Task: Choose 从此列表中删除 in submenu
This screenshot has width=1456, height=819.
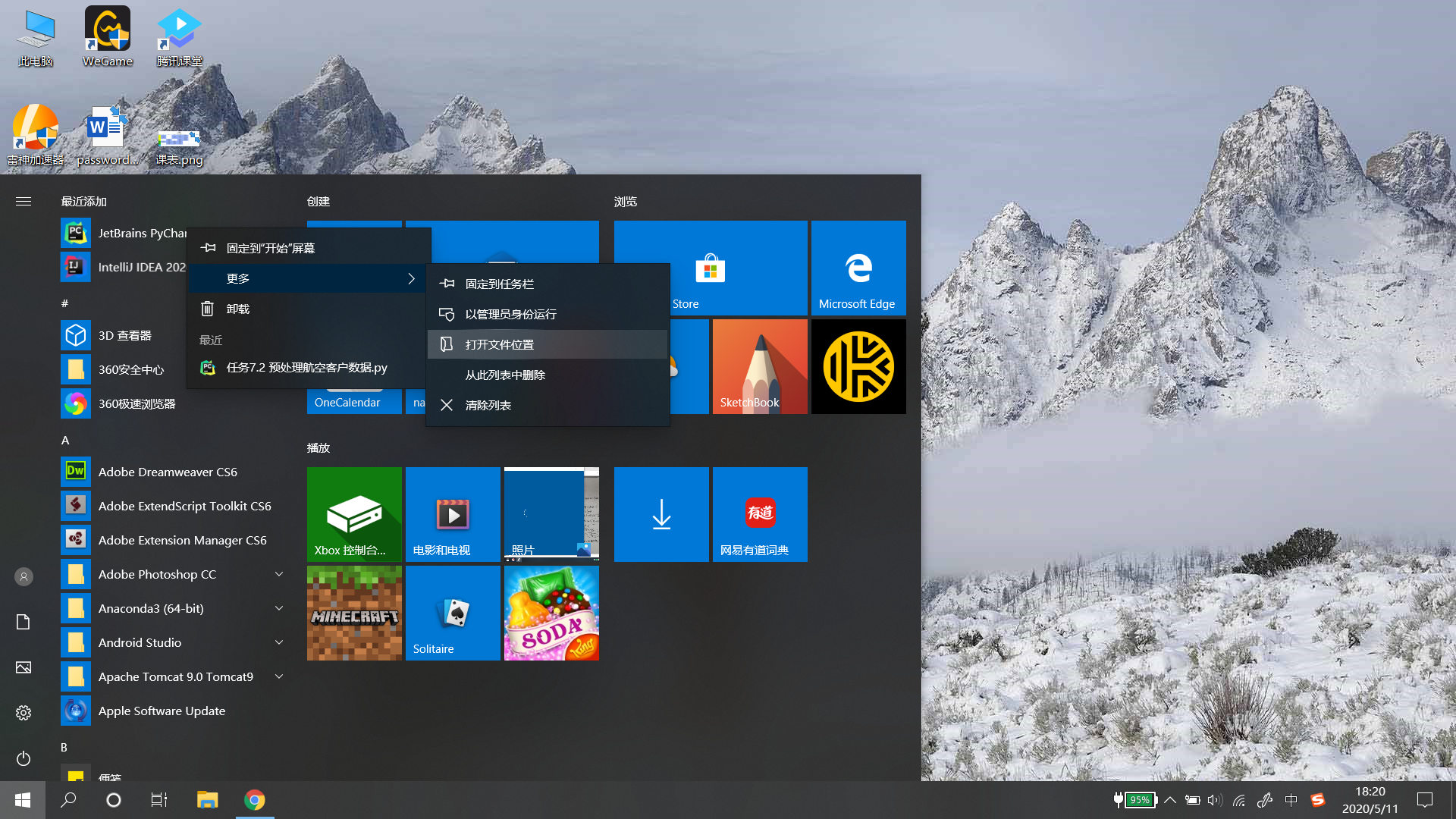Action: [548, 375]
